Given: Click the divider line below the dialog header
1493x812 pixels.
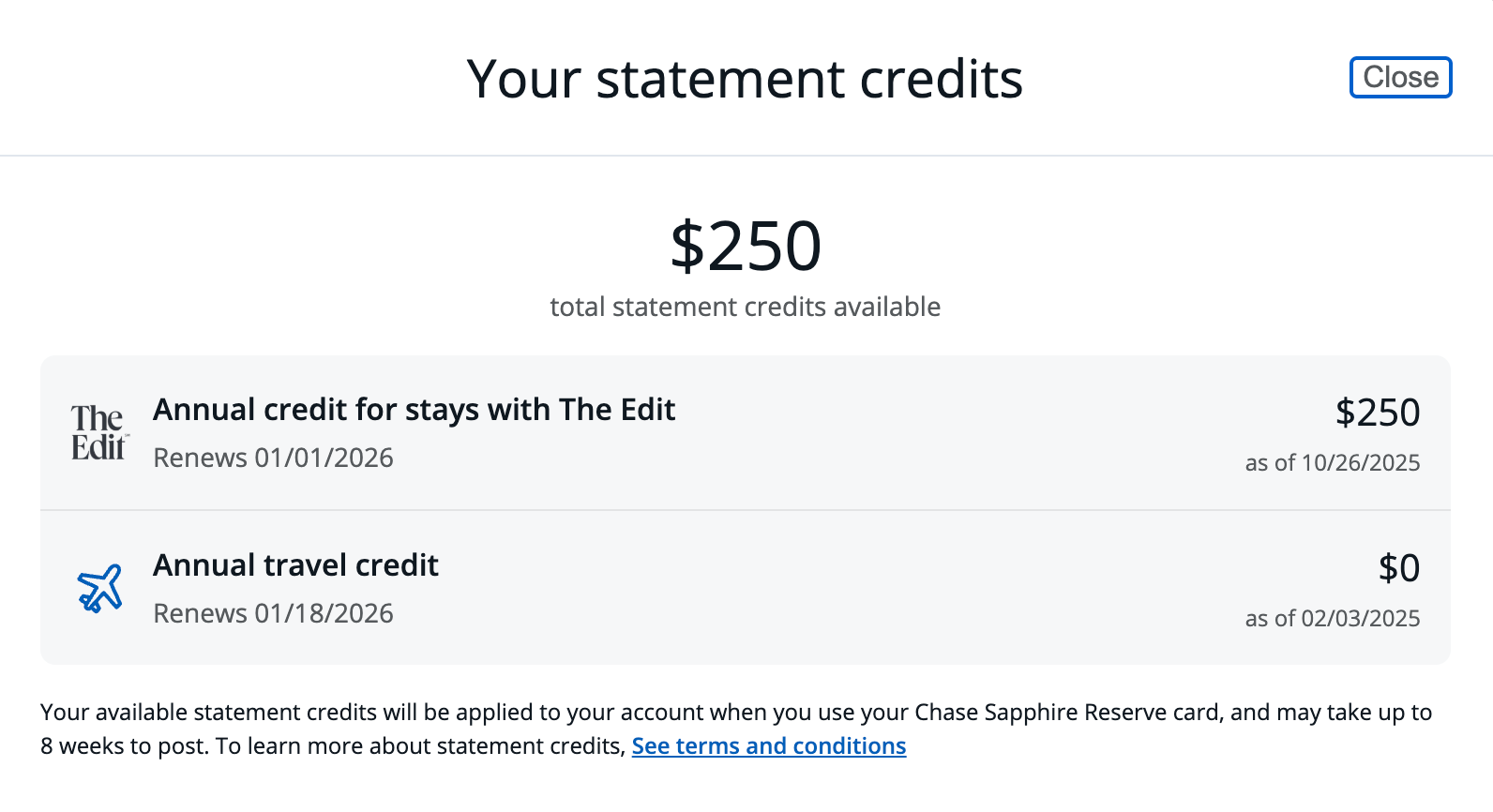Looking at the screenshot, I should tap(746, 156).
